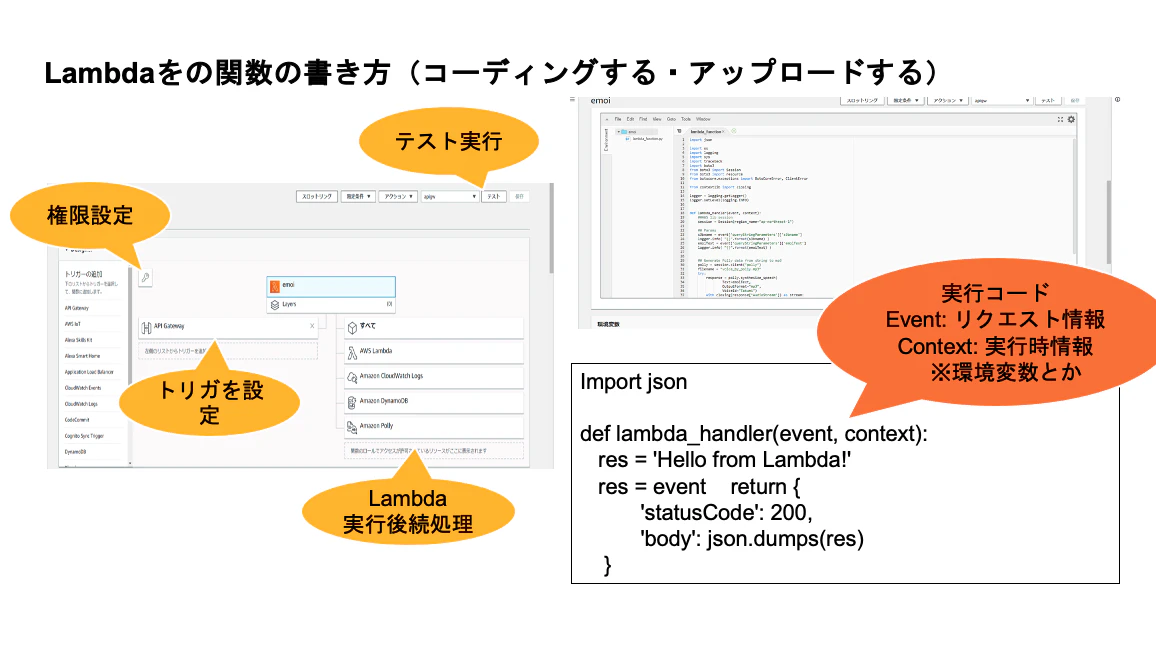This screenshot has width=1156, height=652.
Task: Open the tab list icon left of the lambda_function tab
Action: pyautogui.click(x=679, y=131)
